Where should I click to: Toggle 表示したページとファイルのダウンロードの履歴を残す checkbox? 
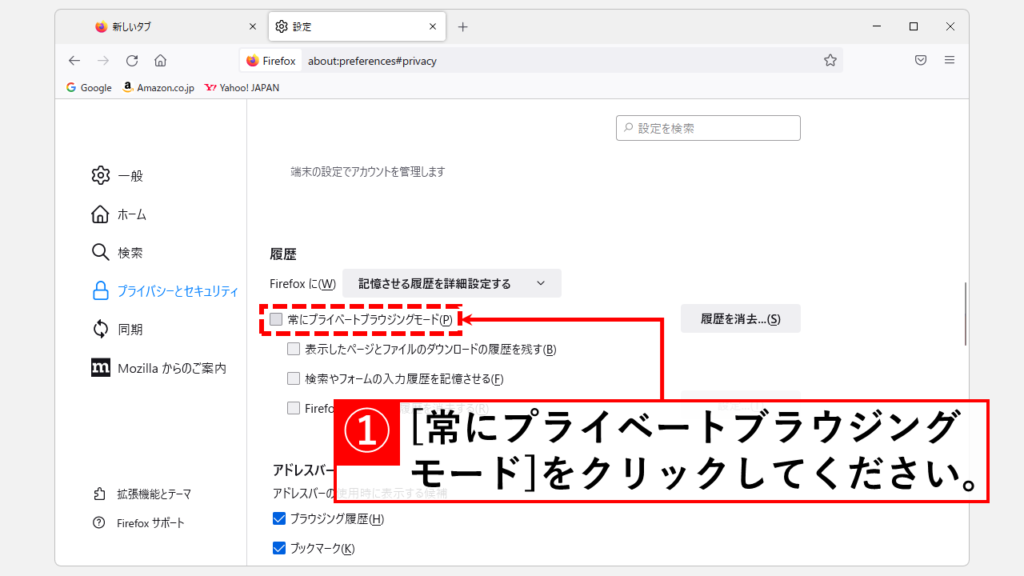click(293, 349)
